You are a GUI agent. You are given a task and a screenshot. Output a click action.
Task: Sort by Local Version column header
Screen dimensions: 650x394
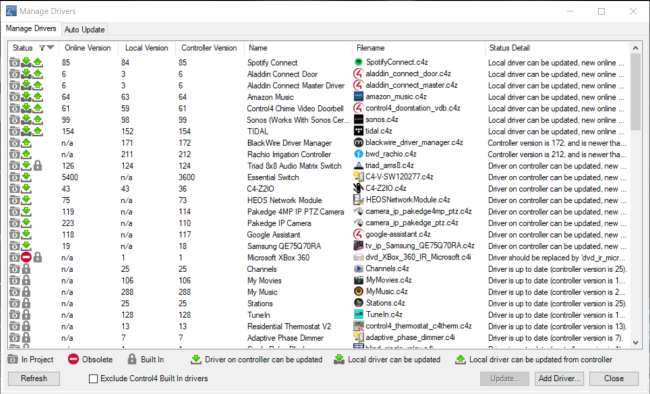(x=147, y=48)
